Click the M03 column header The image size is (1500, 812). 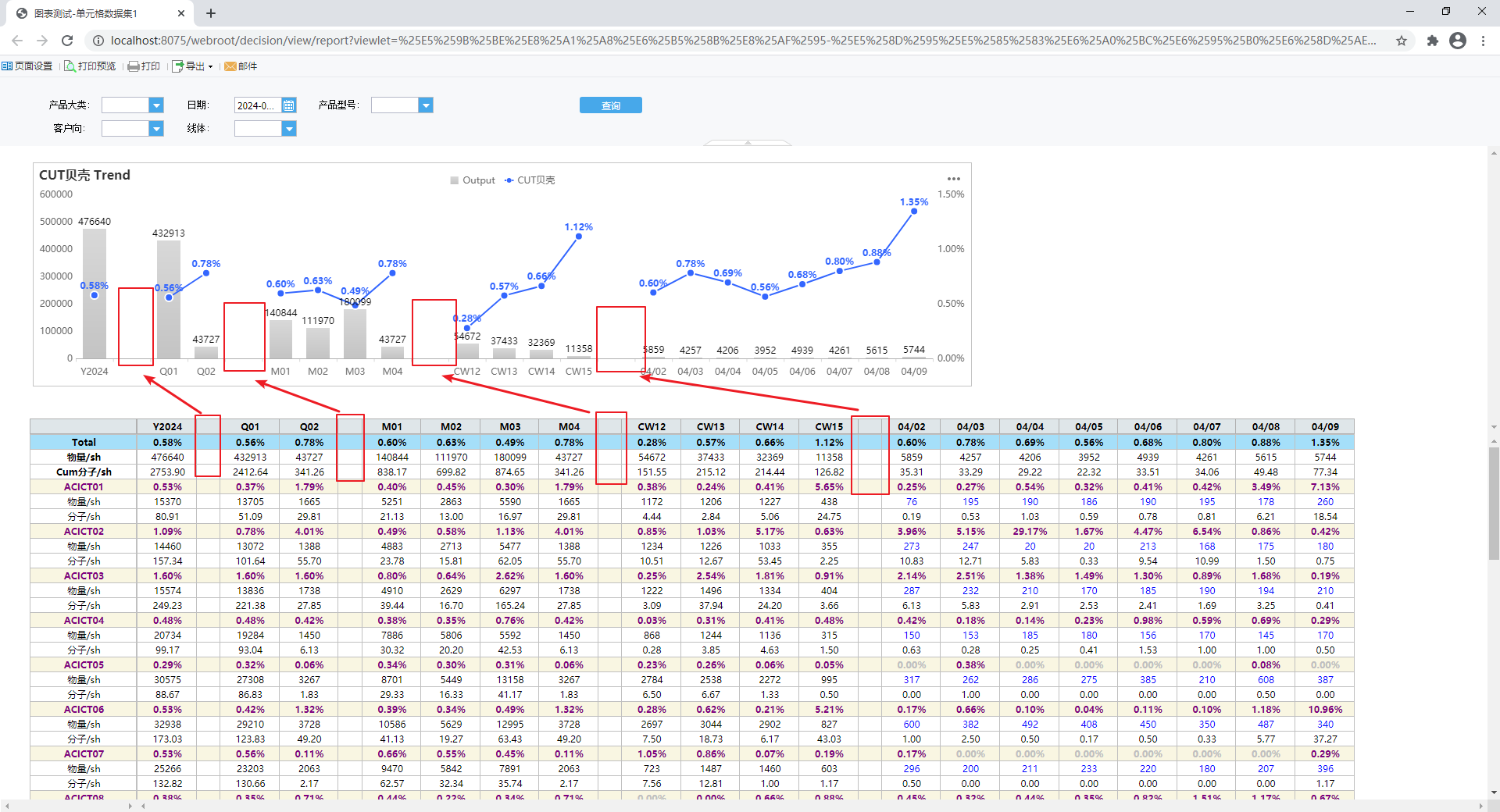coord(510,427)
